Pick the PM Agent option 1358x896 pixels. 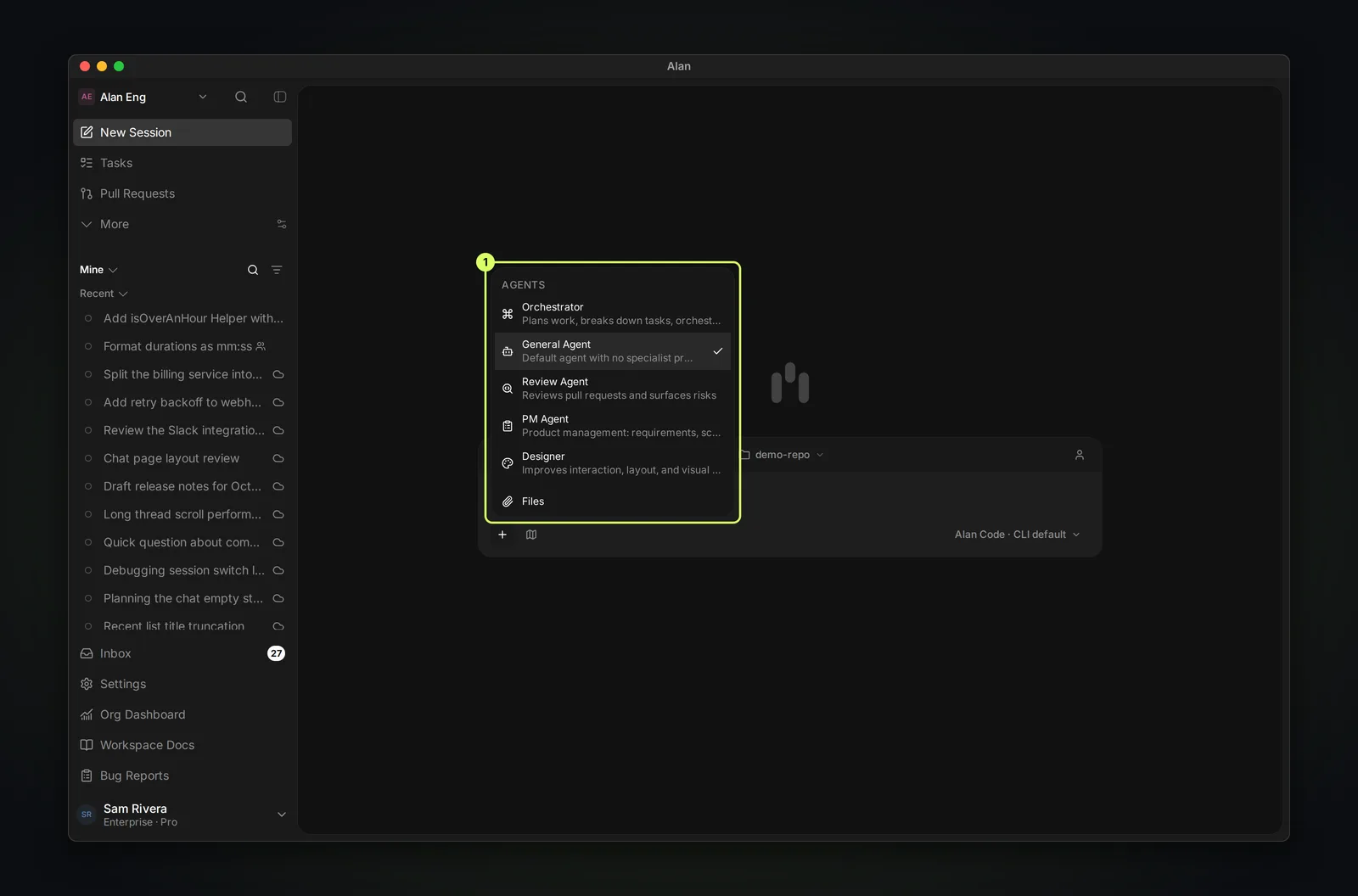click(x=613, y=426)
